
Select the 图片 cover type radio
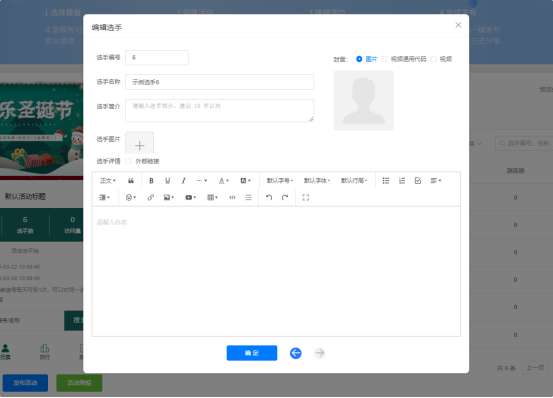359,59
